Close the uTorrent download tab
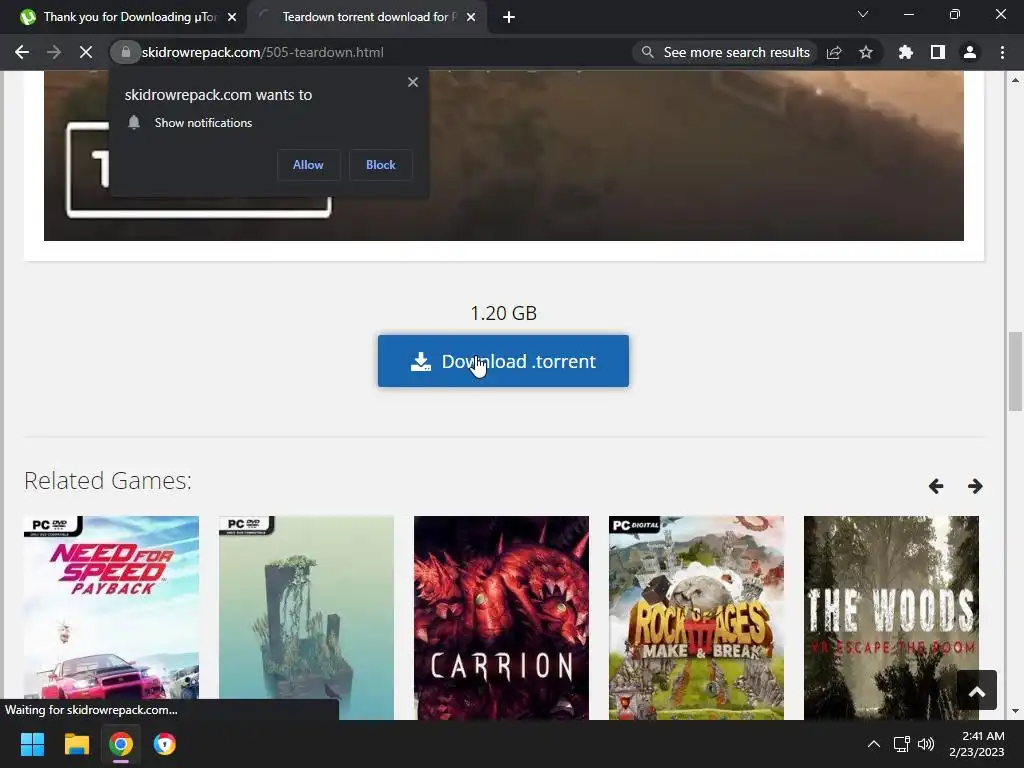The image size is (1024, 768). click(x=232, y=17)
